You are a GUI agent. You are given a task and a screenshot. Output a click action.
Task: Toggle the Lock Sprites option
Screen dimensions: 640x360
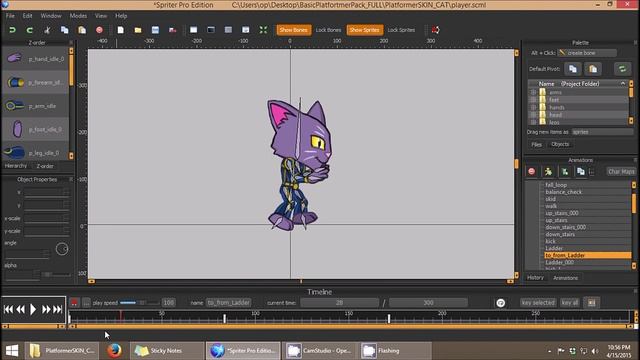tap(401, 30)
